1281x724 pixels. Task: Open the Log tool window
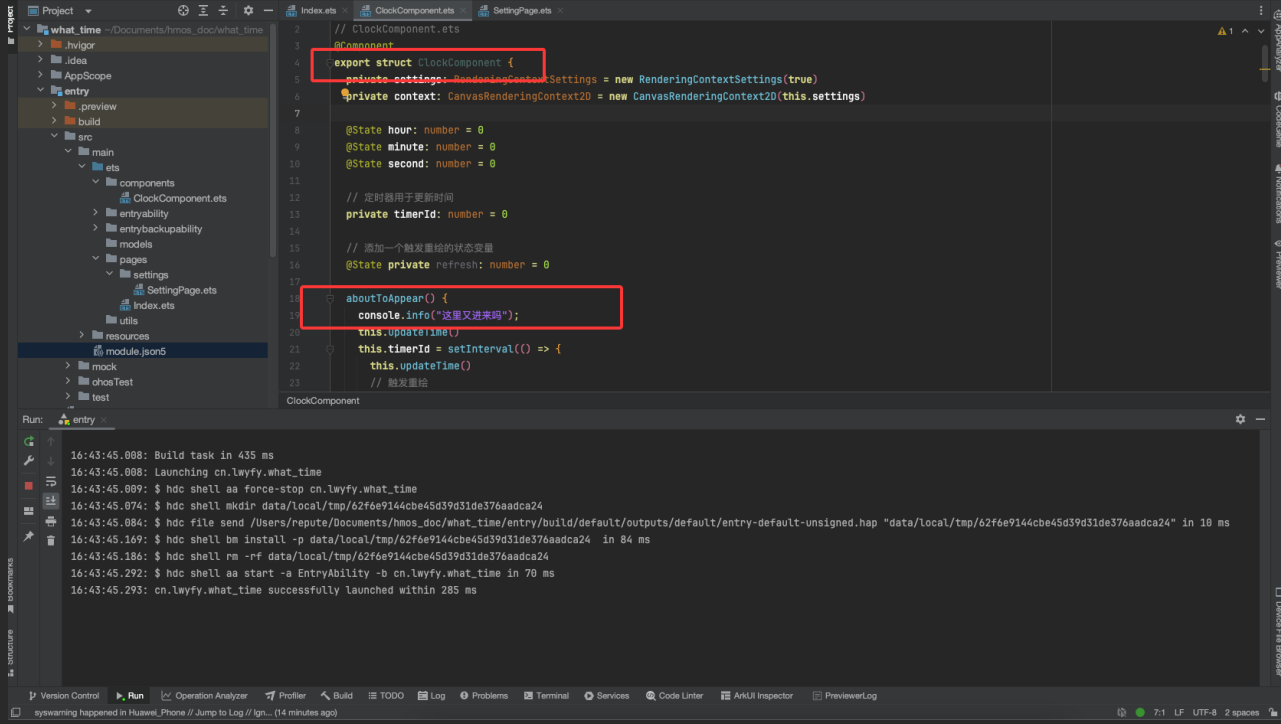click(x=431, y=696)
